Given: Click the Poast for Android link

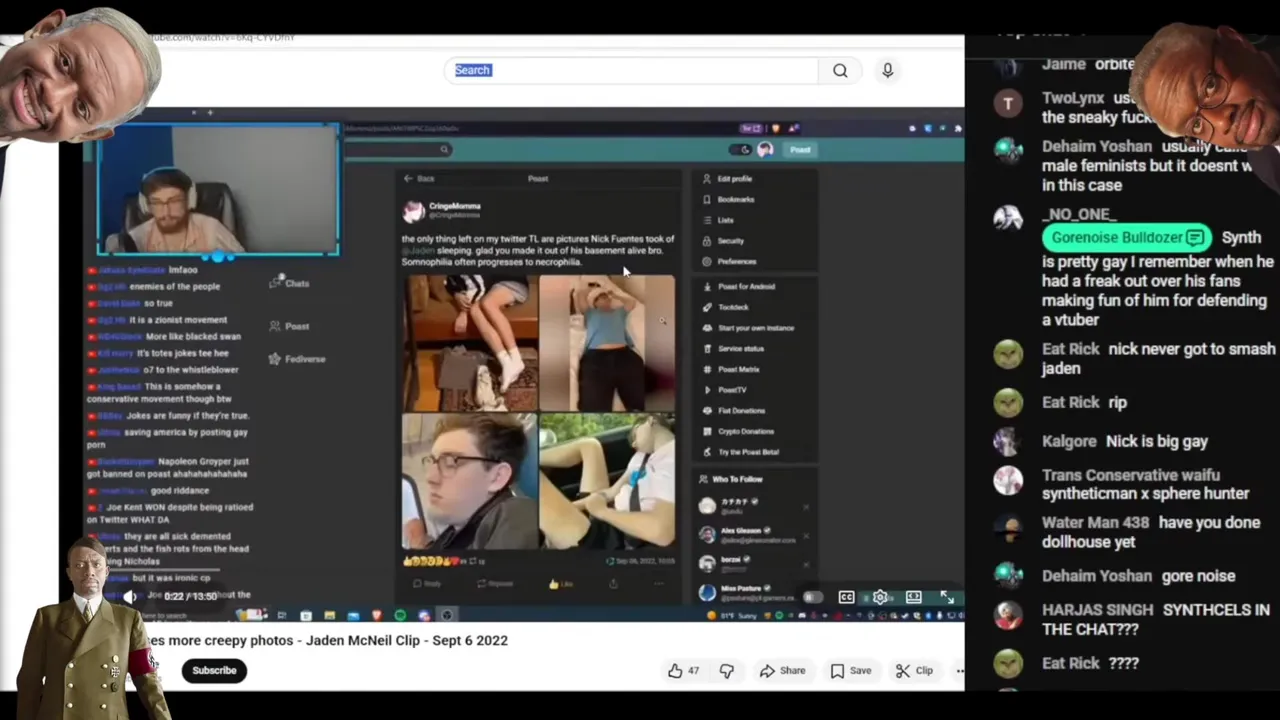Looking at the screenshot, I should (739, 286).
